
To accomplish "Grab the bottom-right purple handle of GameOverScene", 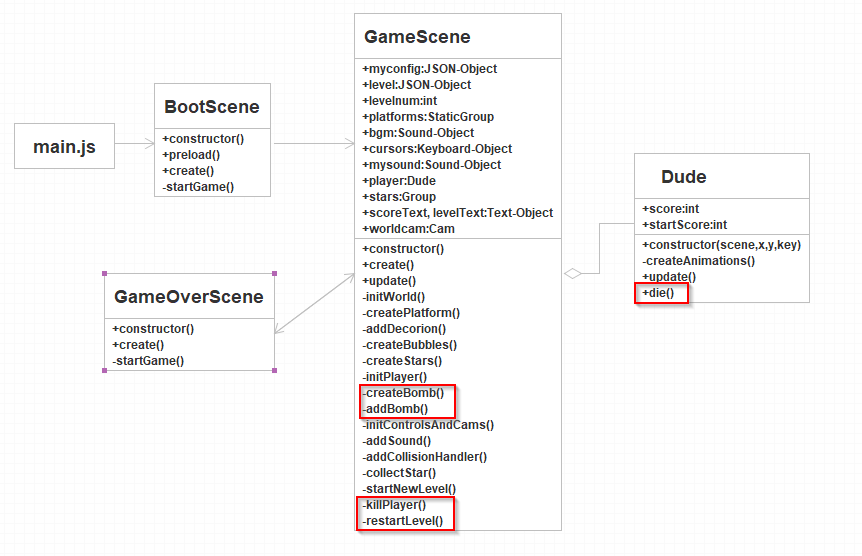I will point(274,370).
